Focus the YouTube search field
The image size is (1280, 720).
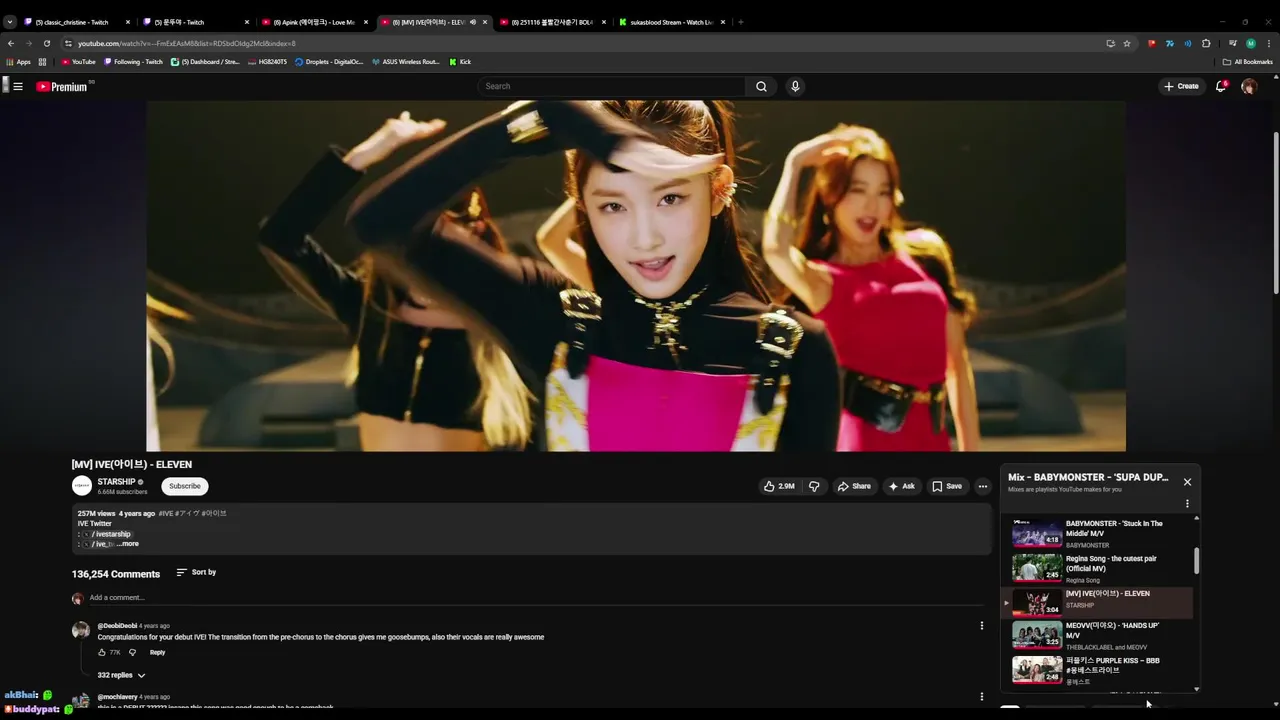(x=611, y=86)
